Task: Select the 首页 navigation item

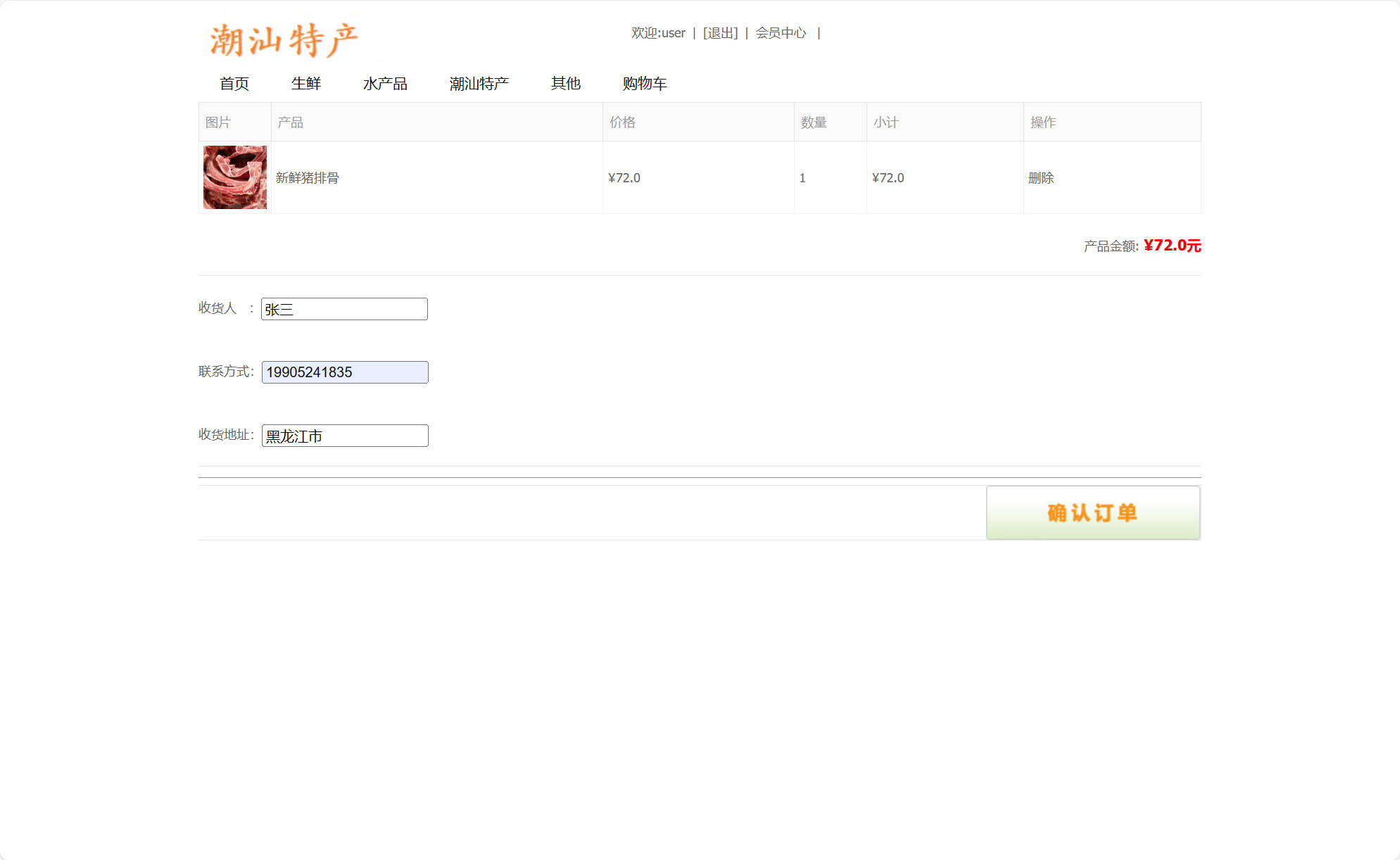Action: pos(235,84)
